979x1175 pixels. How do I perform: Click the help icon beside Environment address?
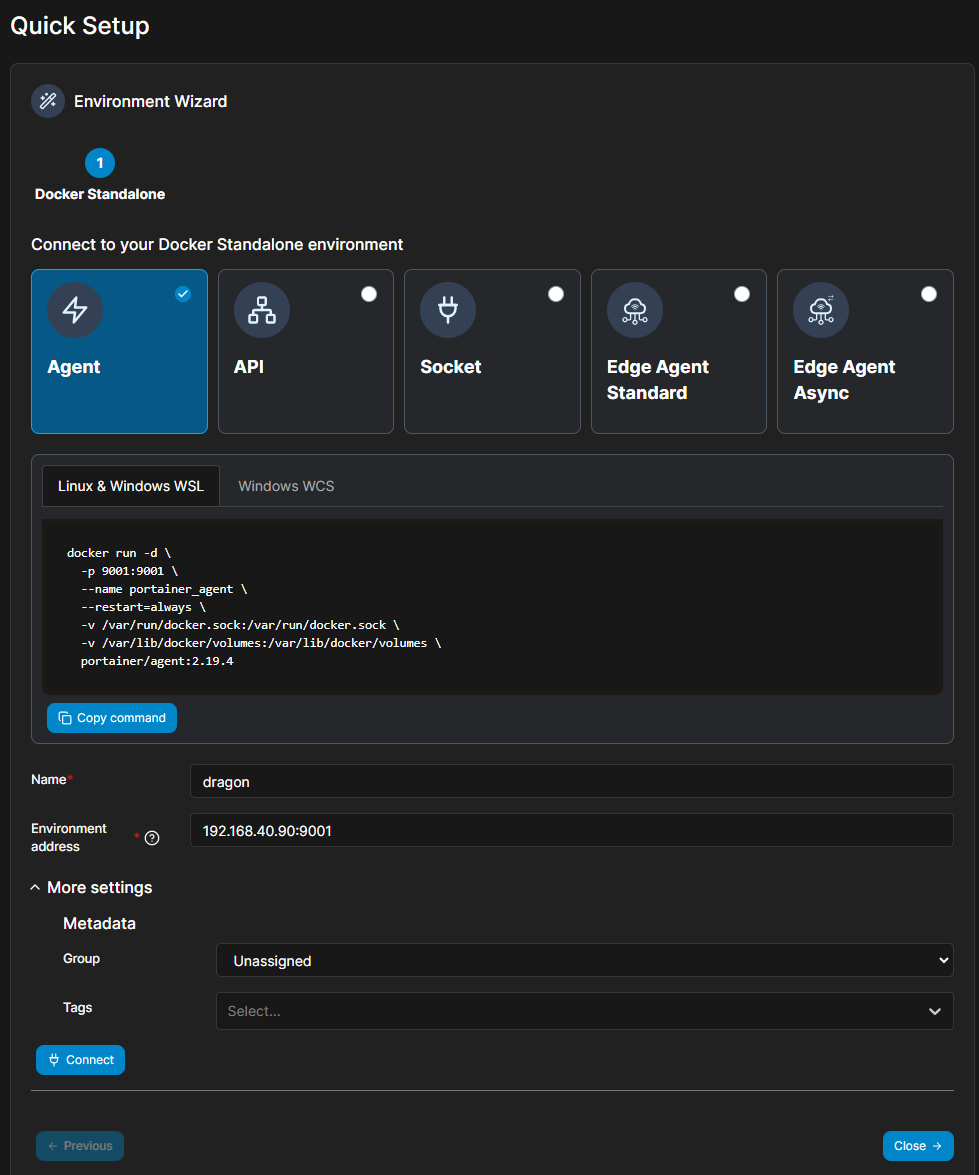click(x=152, y=838)
